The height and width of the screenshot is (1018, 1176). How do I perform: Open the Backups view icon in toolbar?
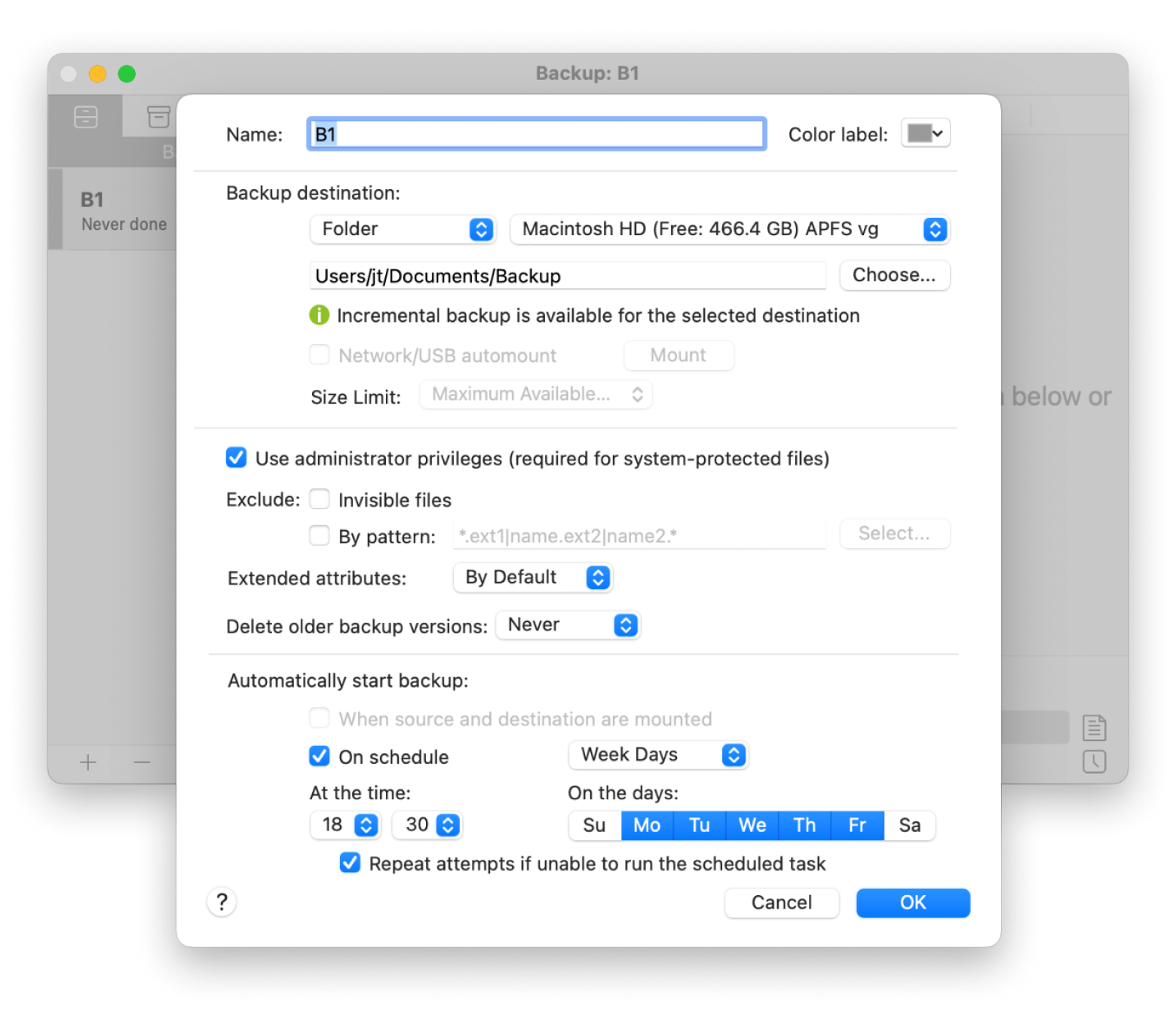click(x=86, y=117)
